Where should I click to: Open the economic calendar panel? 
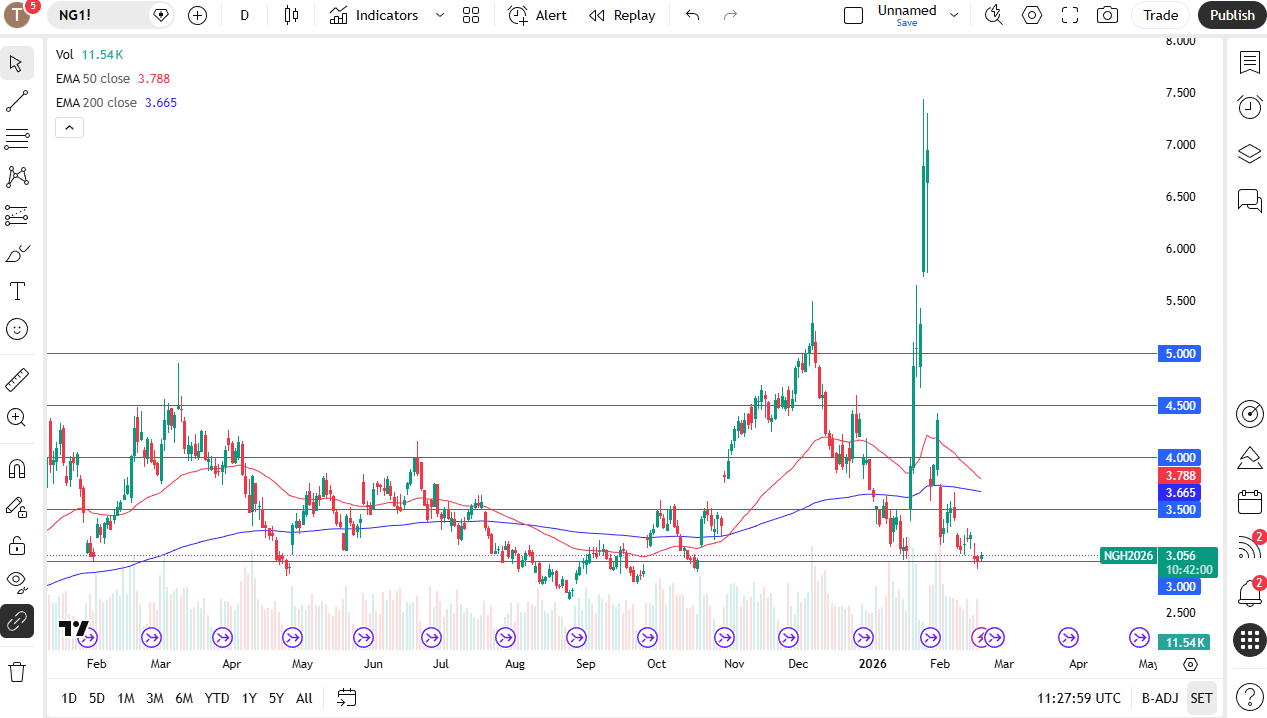click(1249, 502)
